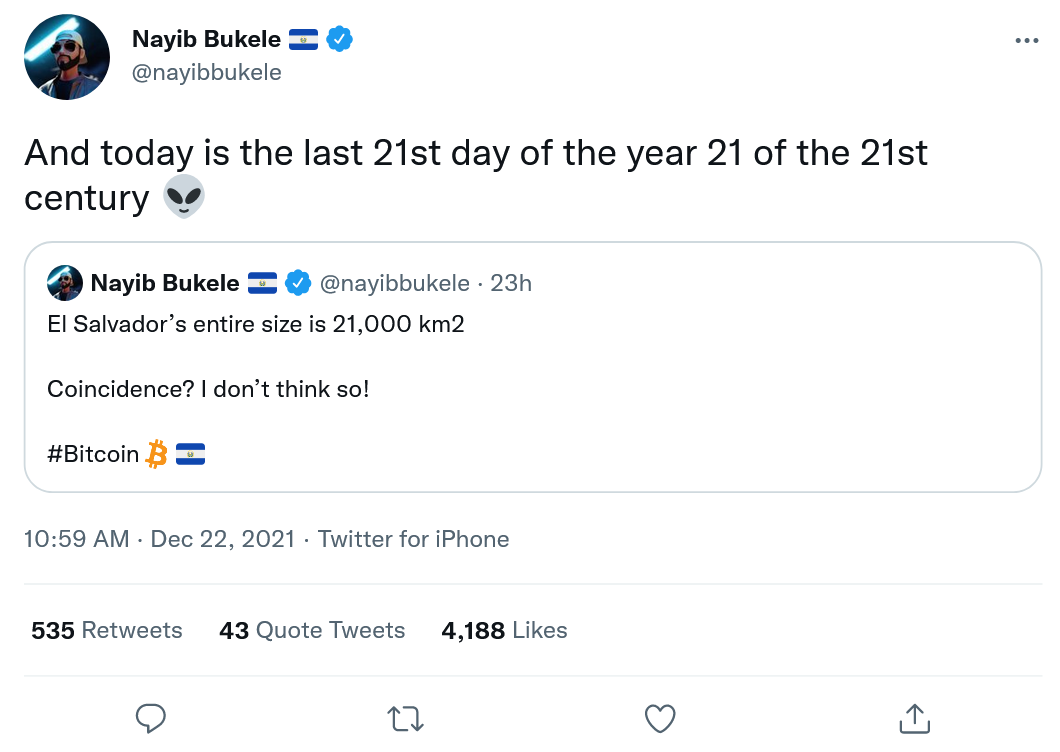Viewport: 1060px width, 752px height.
Task: Click the verified badge in quoted tweet
Action: [298, 283]
